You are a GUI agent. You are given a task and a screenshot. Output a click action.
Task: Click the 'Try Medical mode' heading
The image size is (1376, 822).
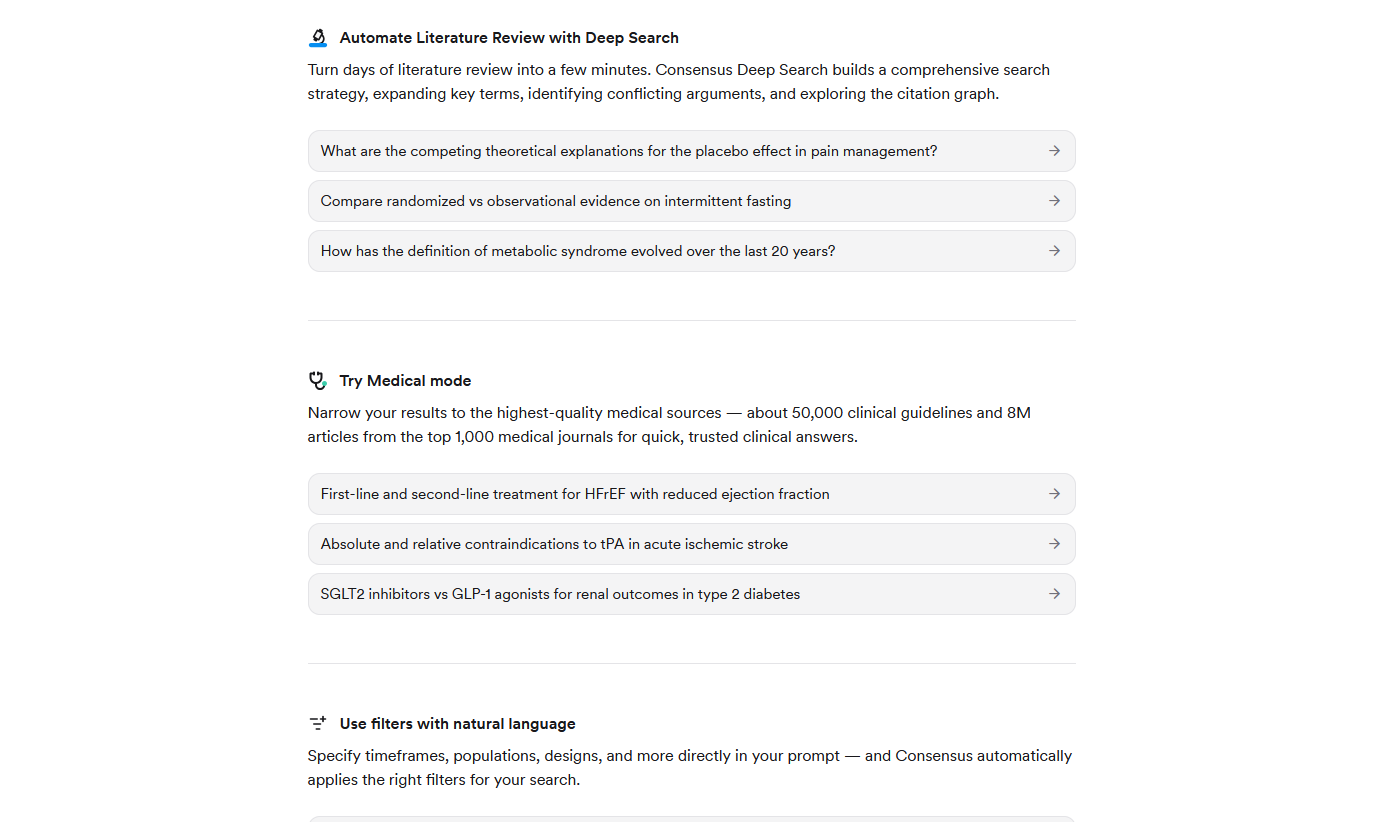point(405,381)
